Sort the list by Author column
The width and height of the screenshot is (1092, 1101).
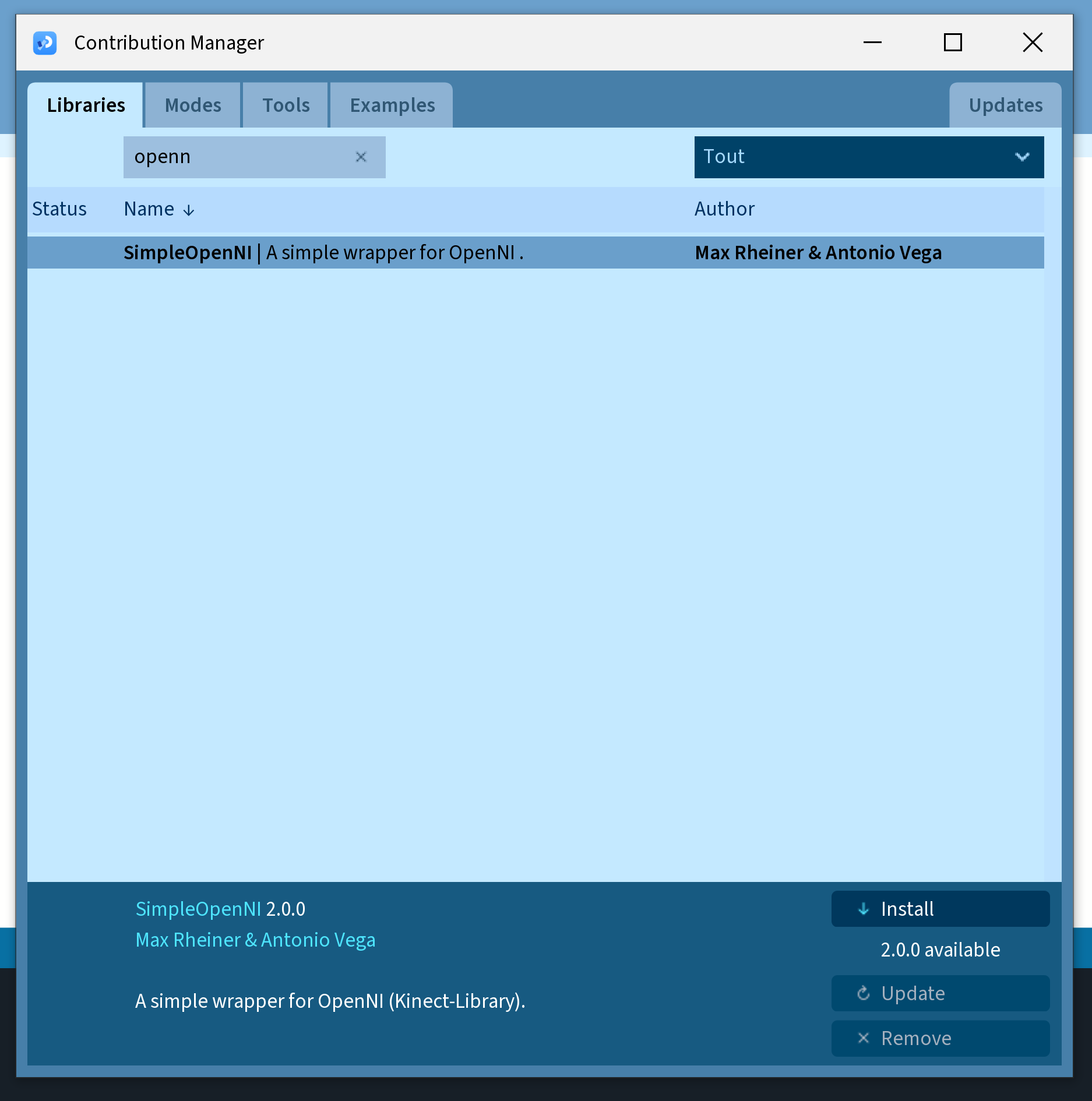click(724, 209)
